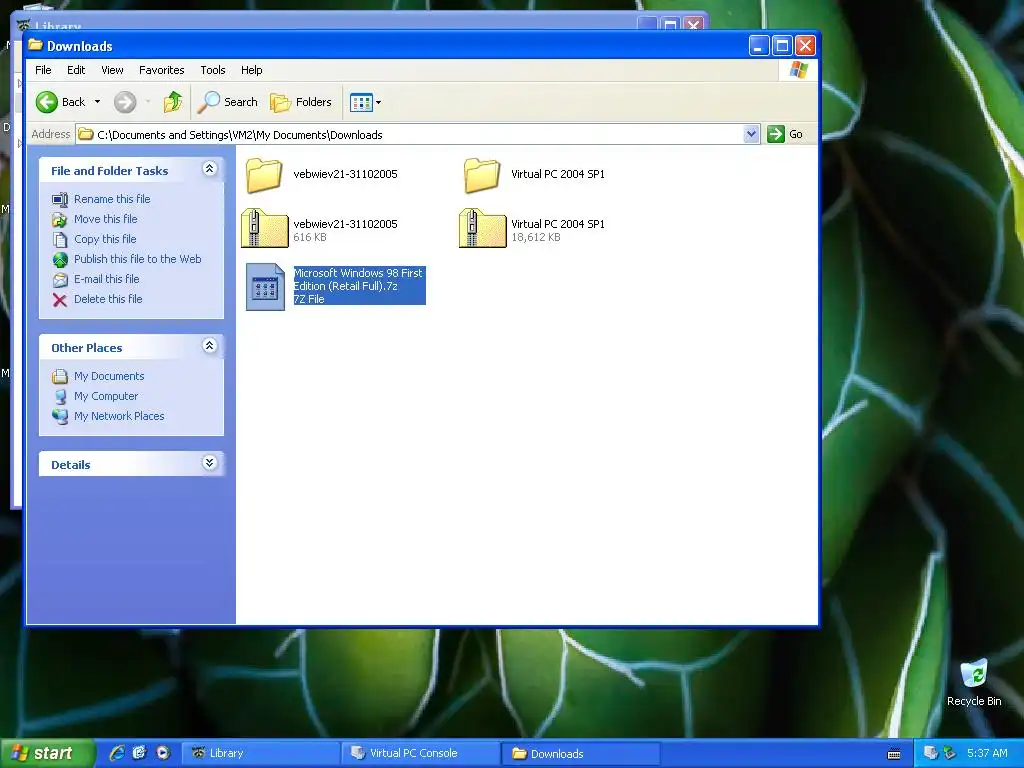
Task: Open the Views icon dropdown
Action: point(365,102)
